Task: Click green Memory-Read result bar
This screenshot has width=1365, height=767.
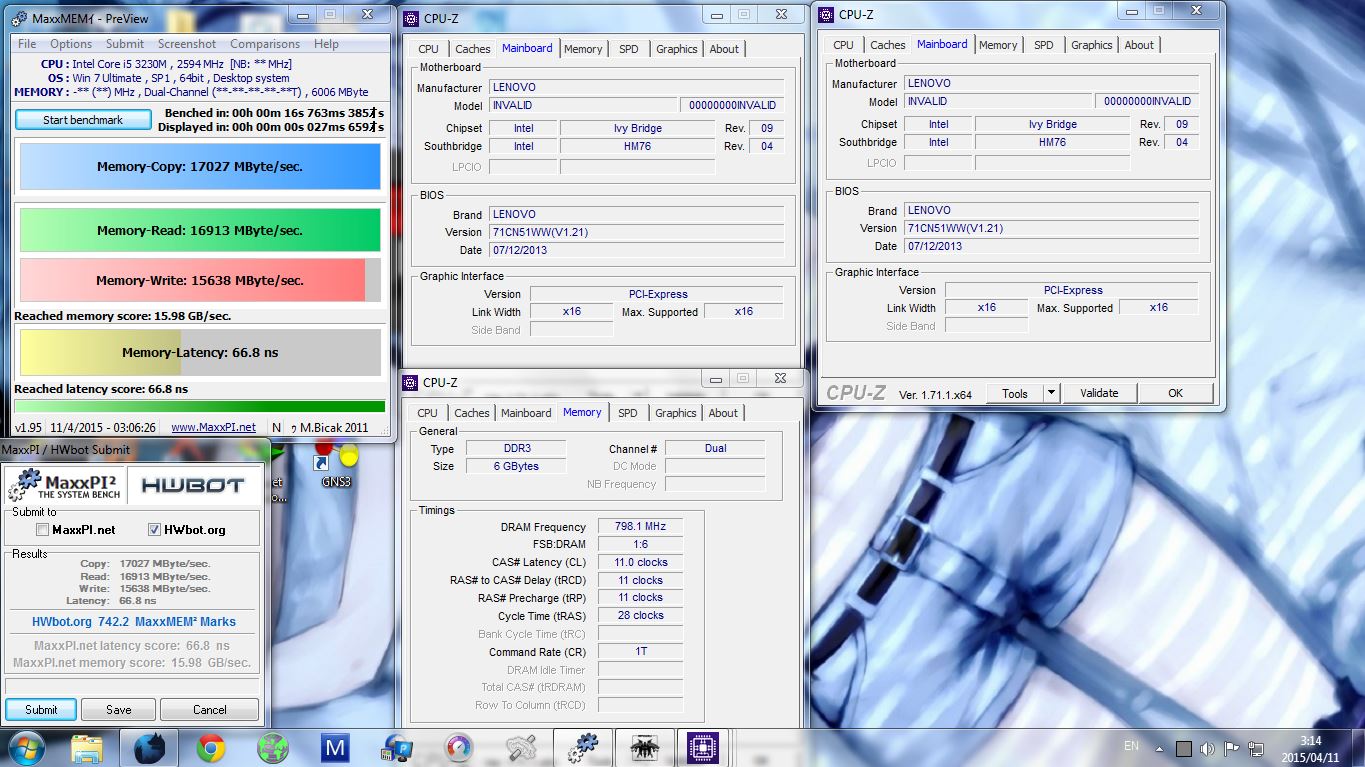Action: pos(200,230)
